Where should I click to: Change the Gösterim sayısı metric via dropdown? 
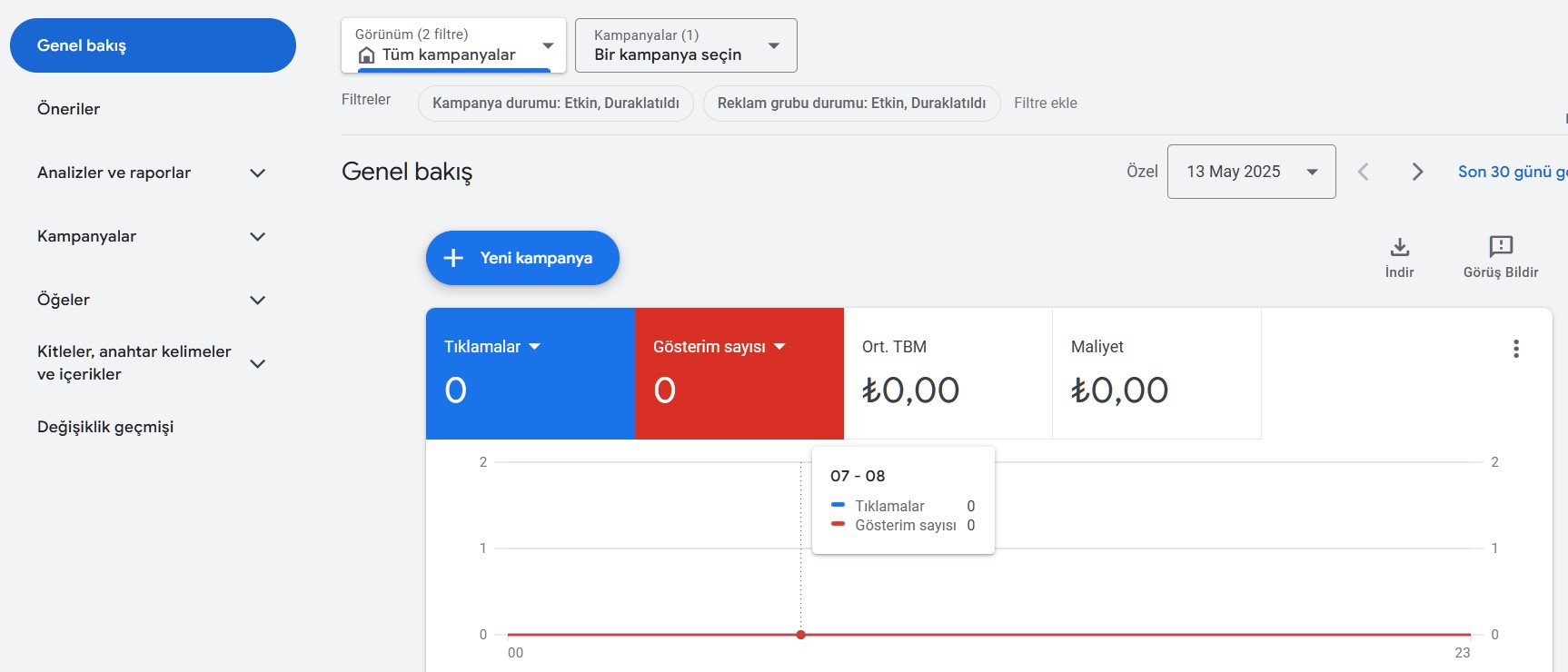click(x=779, y=347)
